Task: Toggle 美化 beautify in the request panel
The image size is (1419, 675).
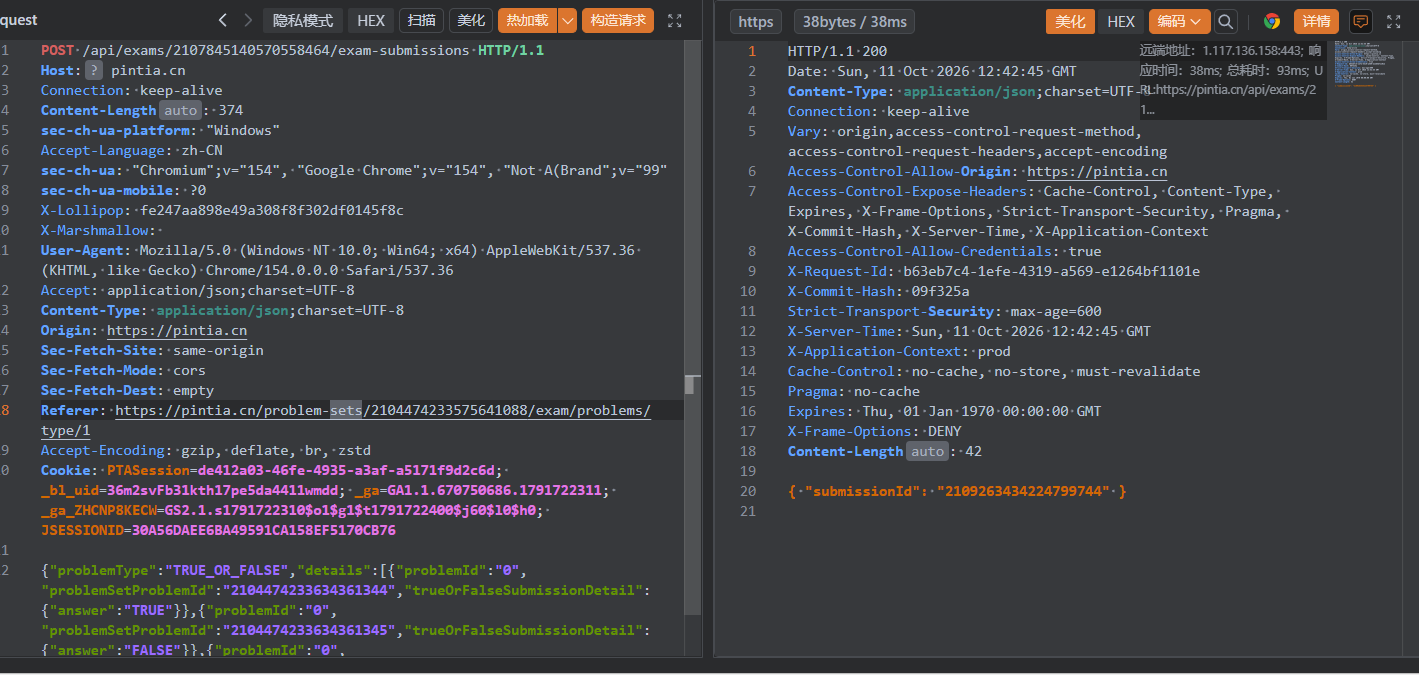Action: click(x=471, y=20)
